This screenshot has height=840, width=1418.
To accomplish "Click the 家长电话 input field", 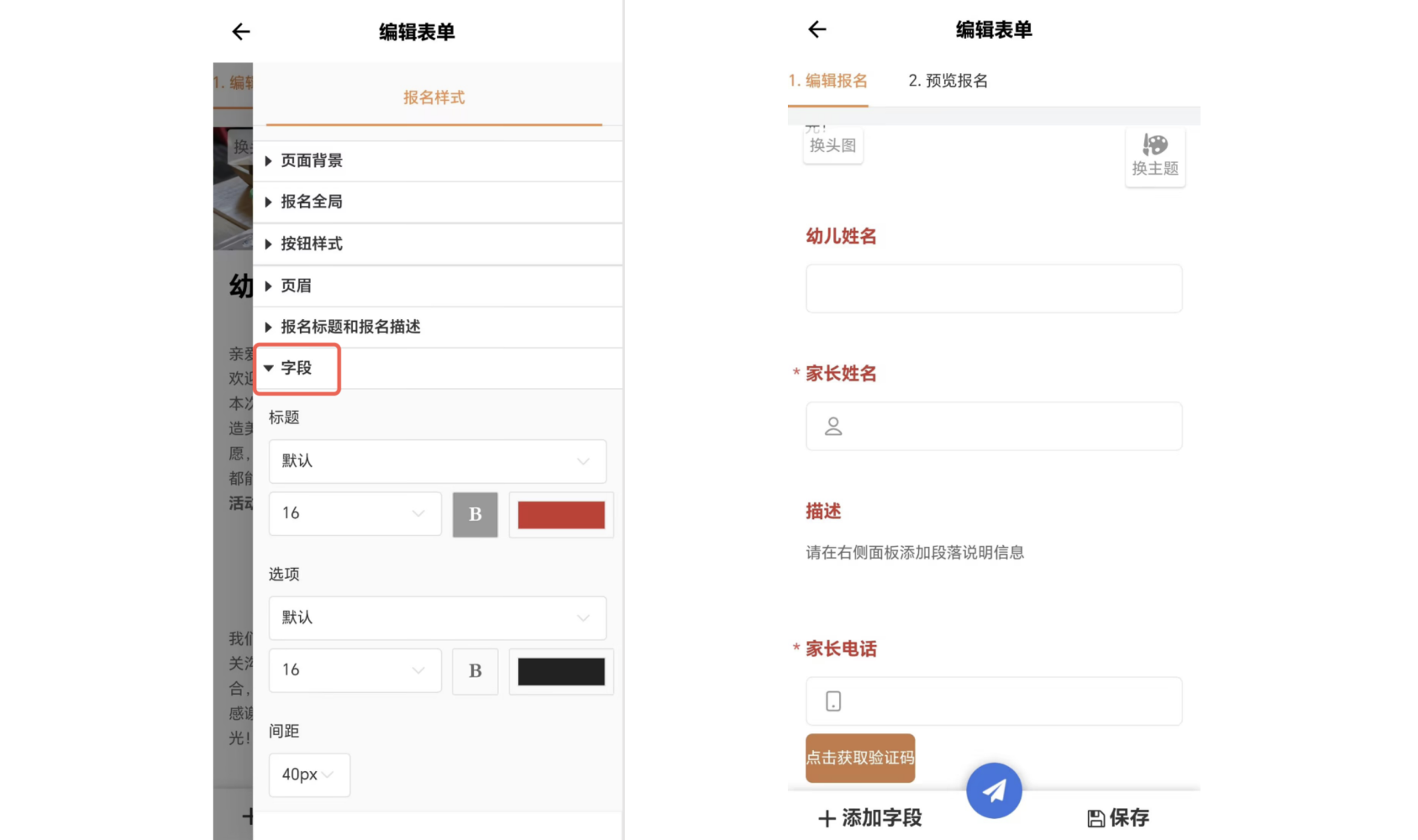I will [994, 701].
